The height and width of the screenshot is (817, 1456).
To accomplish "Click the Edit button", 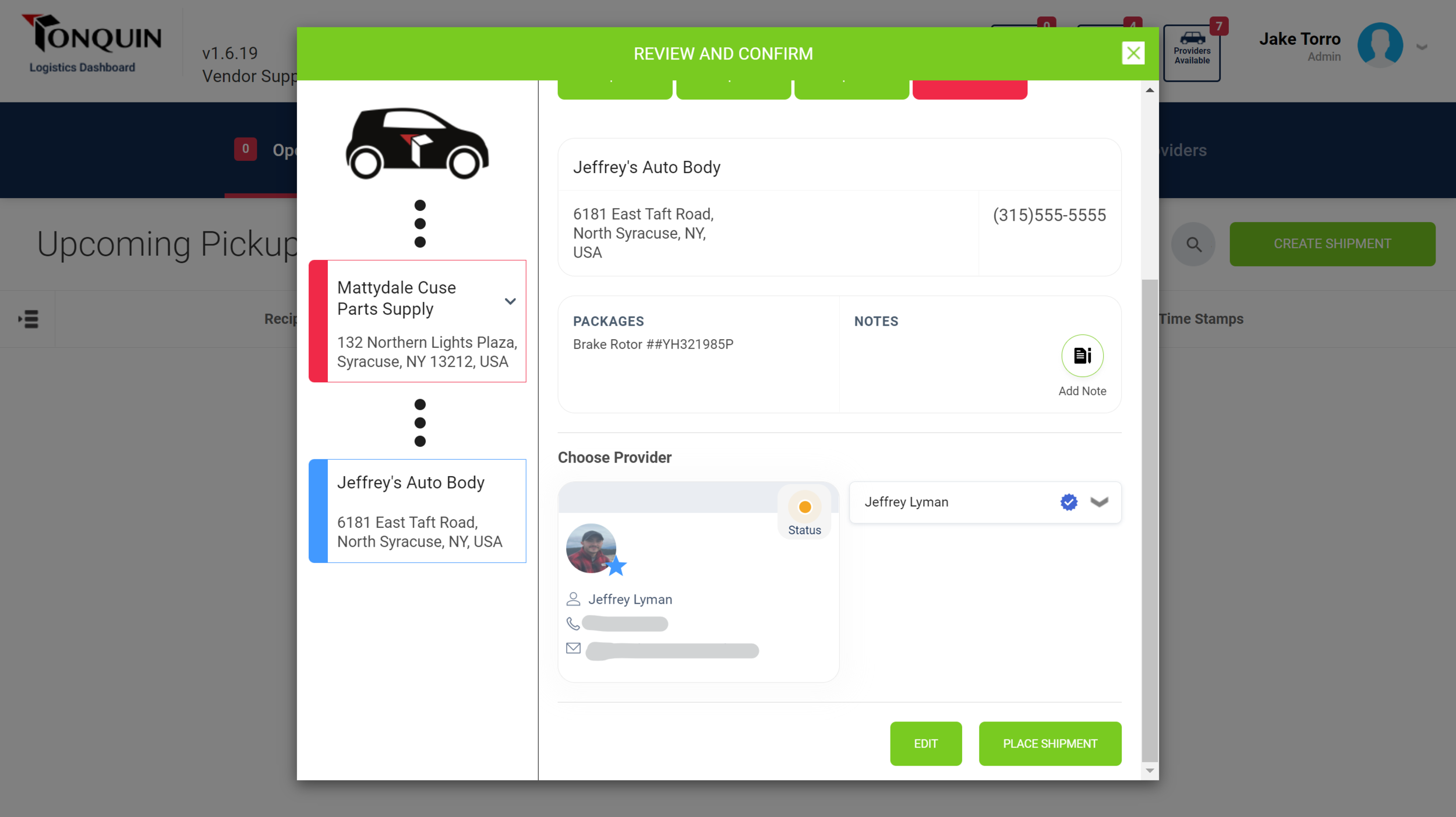I will [x=925, y=744].
